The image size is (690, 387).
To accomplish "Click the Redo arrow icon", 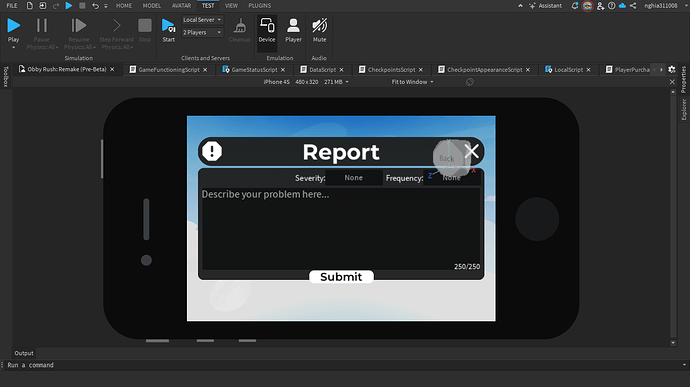I will pyautogui.click(x=56, y=6).
